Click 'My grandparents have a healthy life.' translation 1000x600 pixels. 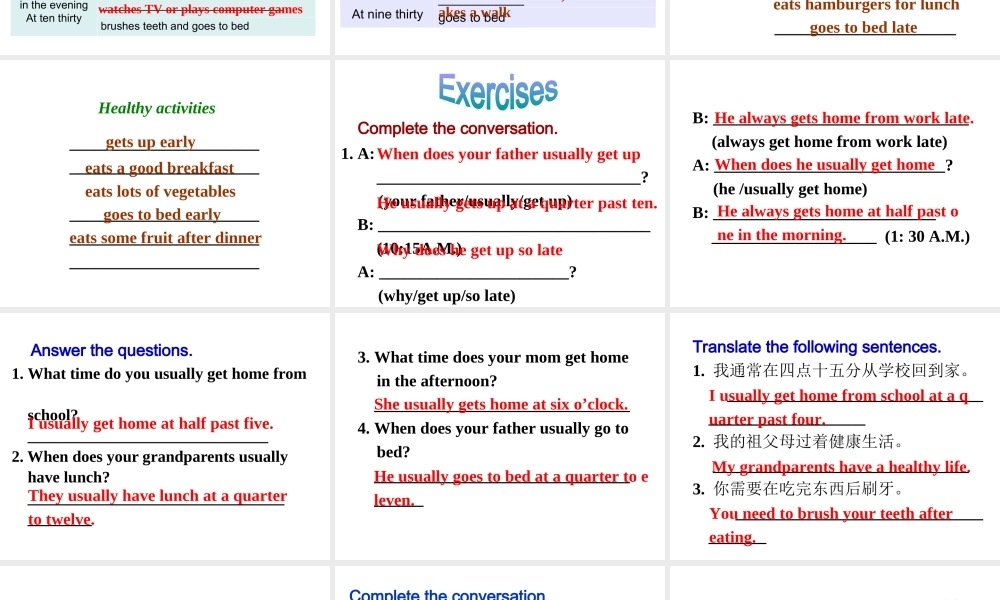point(840,467)
